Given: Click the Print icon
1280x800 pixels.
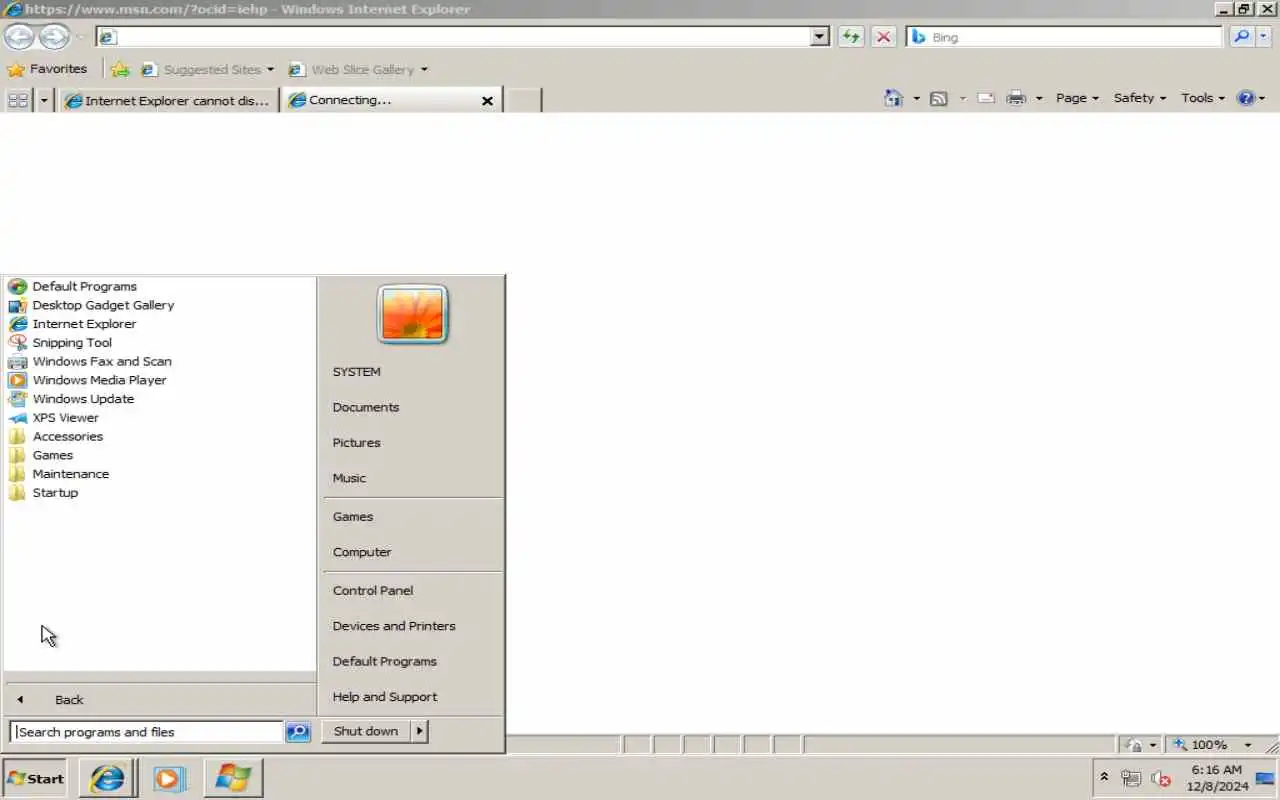Looking at the screenshot, I should (1016, 98).
